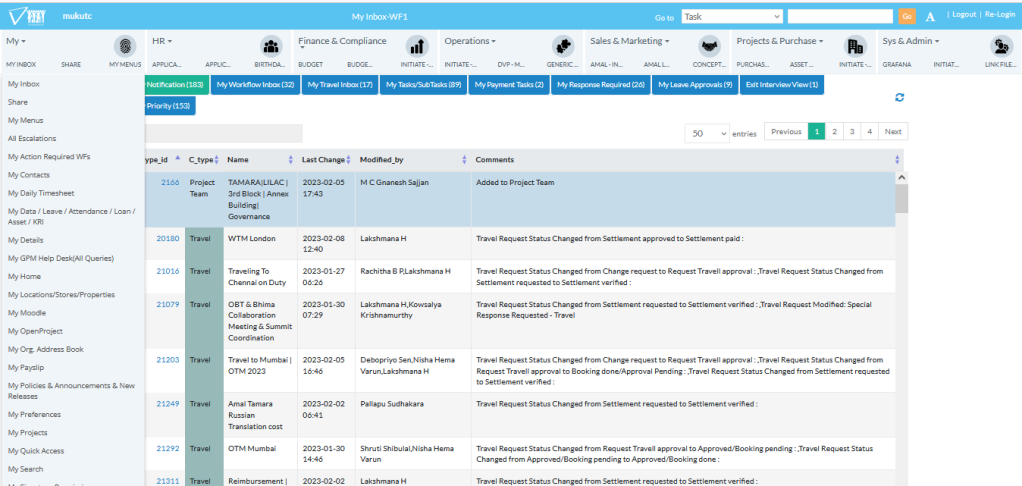Click the company logo at top left
1022x486 pixels.
(27, 16)
